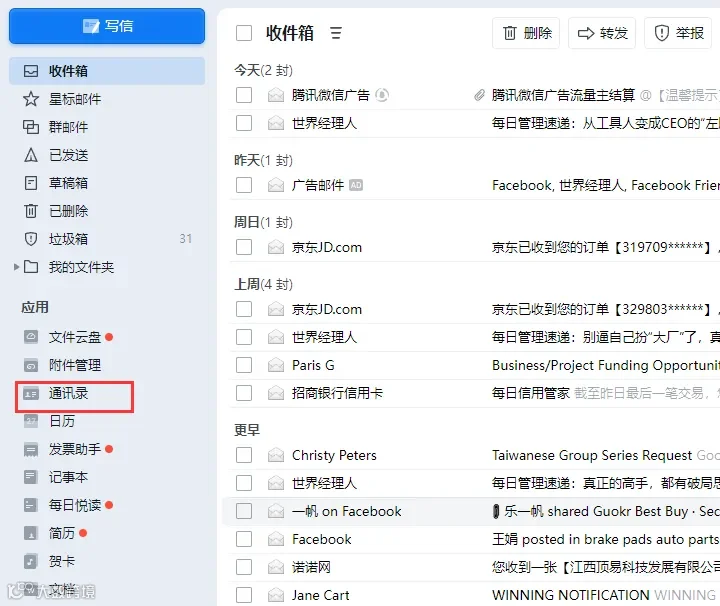720x606 pixels.
Task: Collapse the 周日(1 封) group header
Action: coord(264,223)
